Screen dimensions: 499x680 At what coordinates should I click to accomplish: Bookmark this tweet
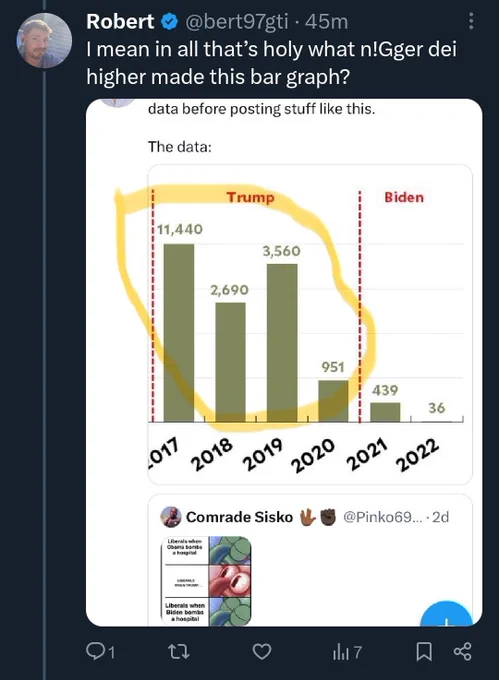[x=424, y=651]
